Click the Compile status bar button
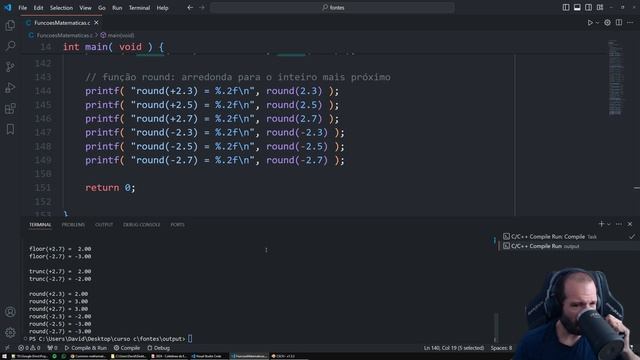The height and width of the screenshot is (360, 640). (127, 348)
